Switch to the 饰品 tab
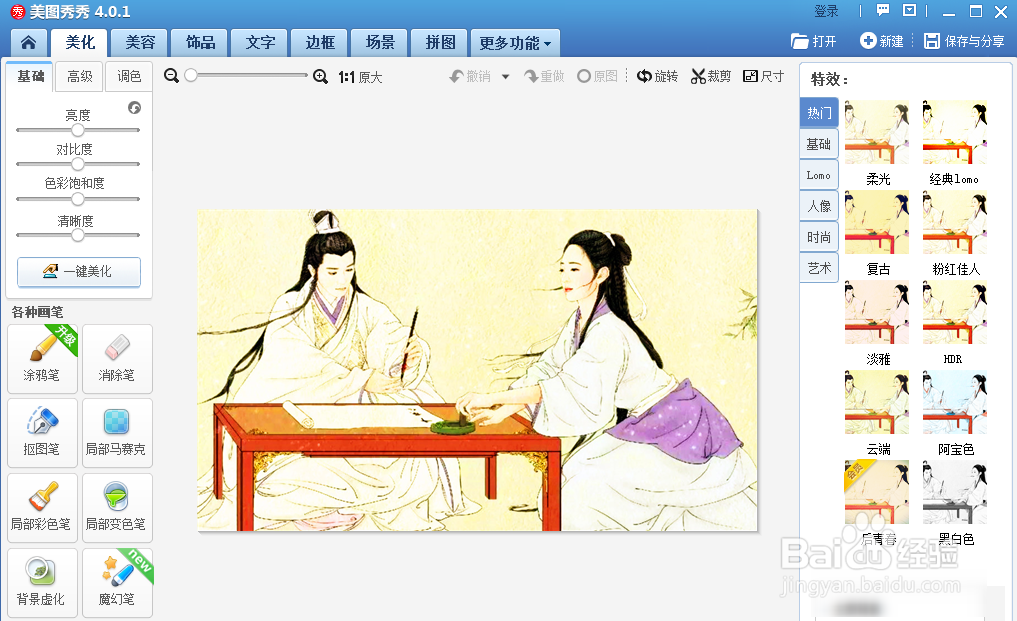The height and width of the screenshot is (621, 1017). 200,43
